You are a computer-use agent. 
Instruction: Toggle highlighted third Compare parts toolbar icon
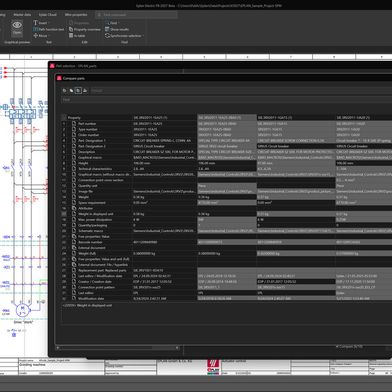(x=78, y=90)
